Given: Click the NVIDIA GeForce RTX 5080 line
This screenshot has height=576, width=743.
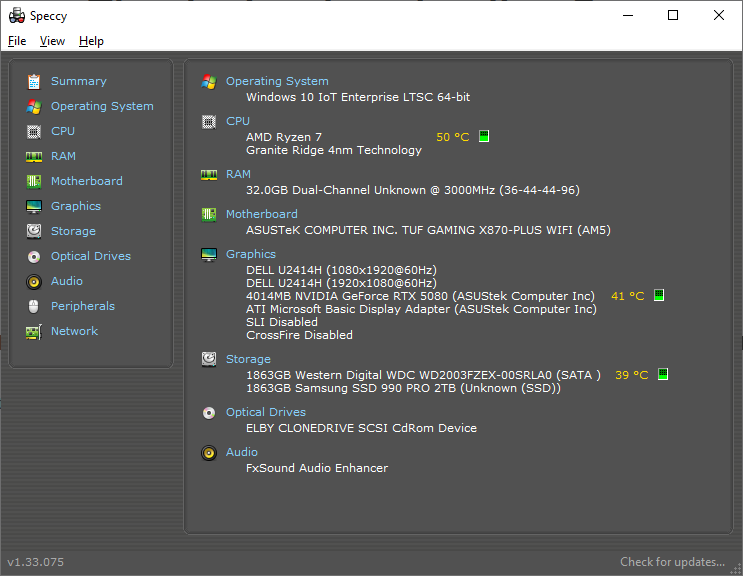Looking at the screenshot, I should [x=420, y=297].
